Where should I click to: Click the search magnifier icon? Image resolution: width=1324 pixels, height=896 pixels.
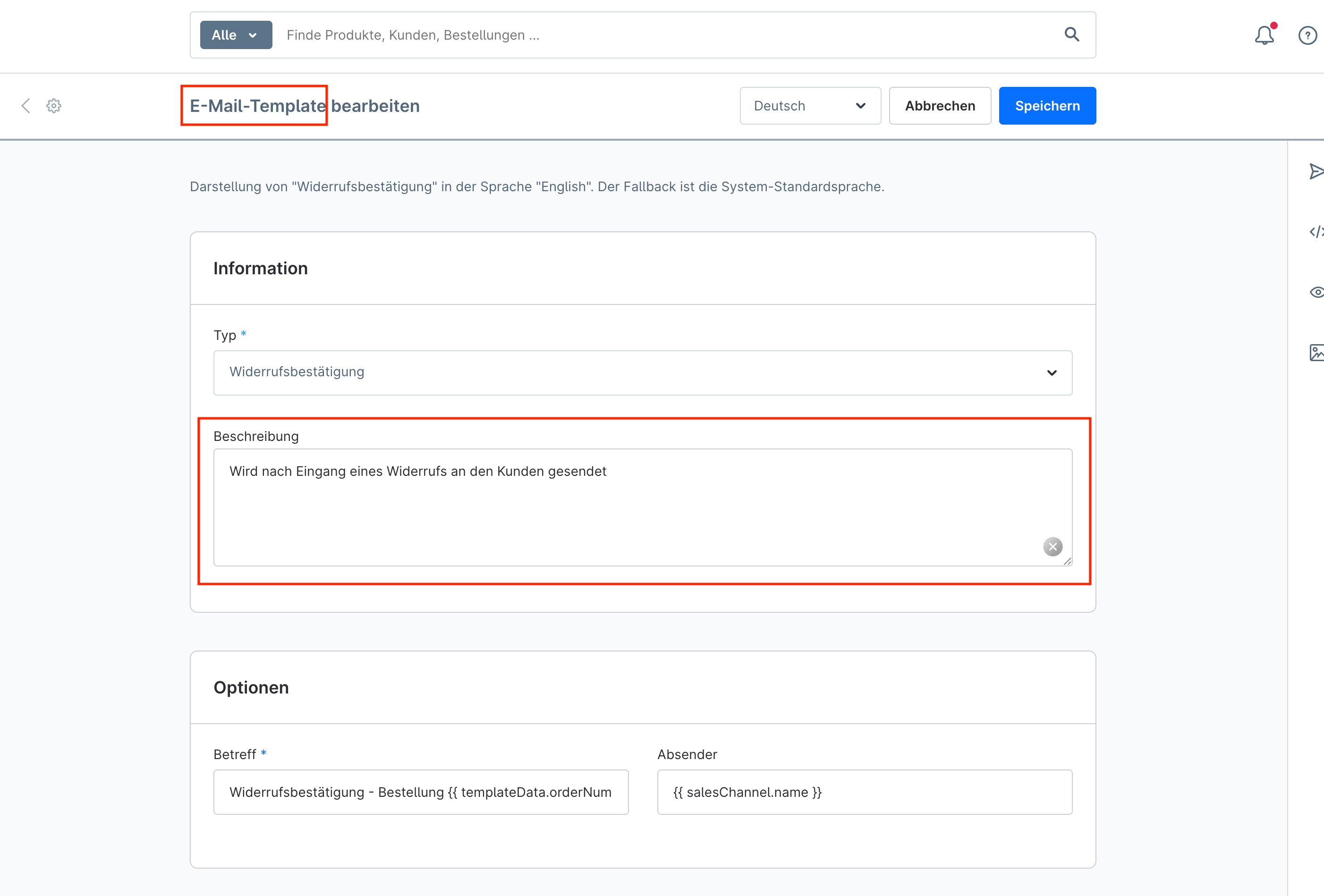coord(1072,35)
